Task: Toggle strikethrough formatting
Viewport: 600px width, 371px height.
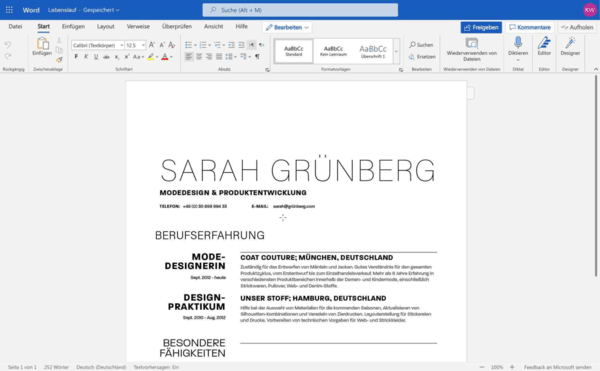Action: coord(106,57)
